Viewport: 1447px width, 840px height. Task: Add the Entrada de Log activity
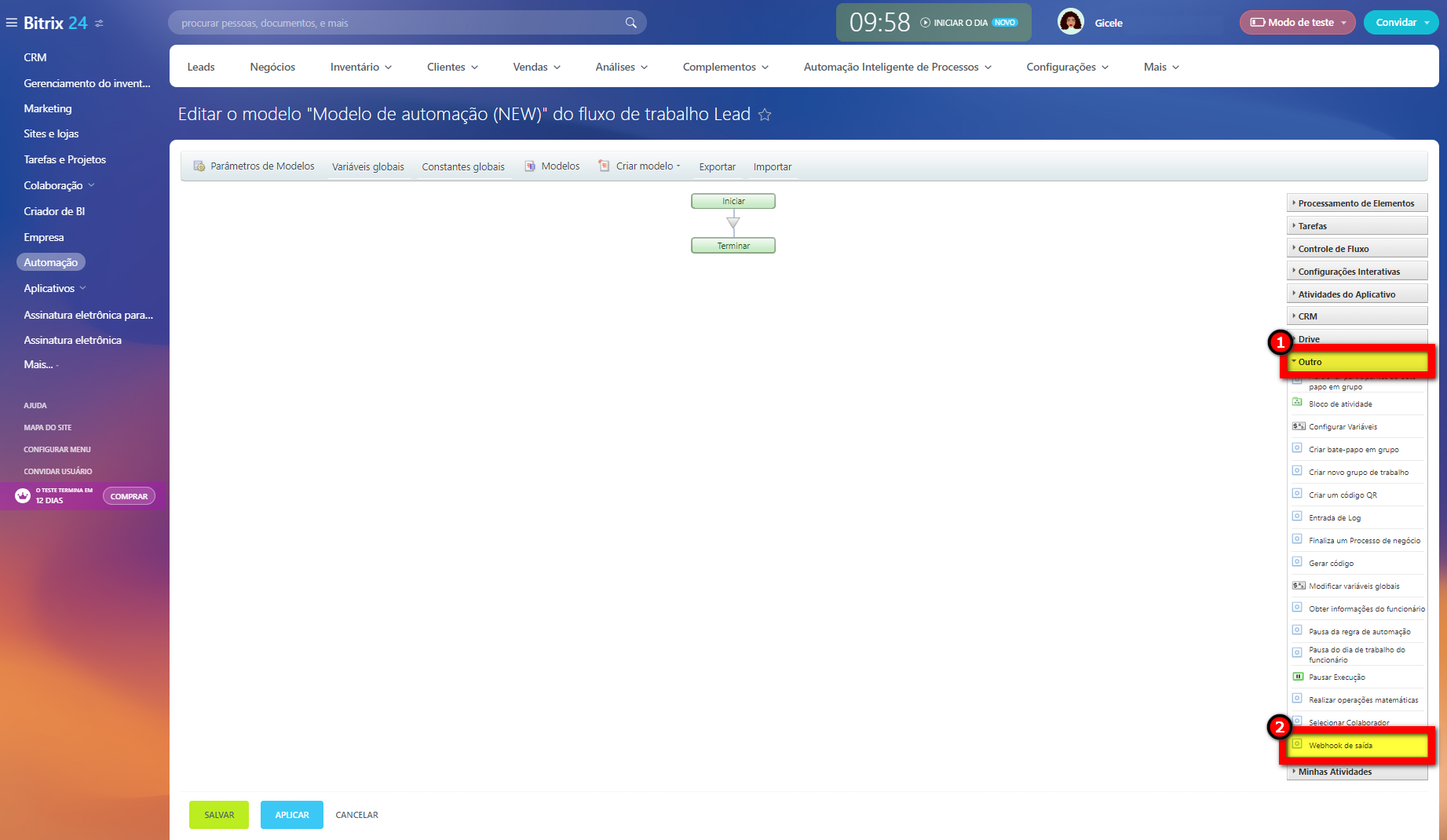point(1334,517)
